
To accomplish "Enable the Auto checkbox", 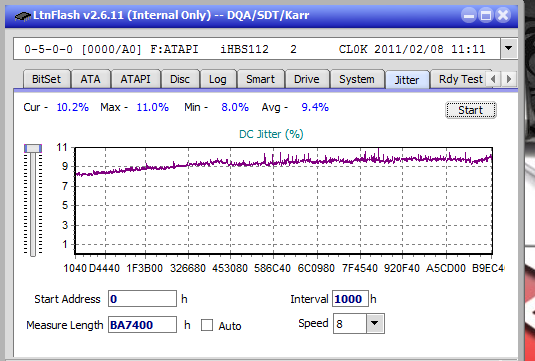I will (x=207, y=326).
